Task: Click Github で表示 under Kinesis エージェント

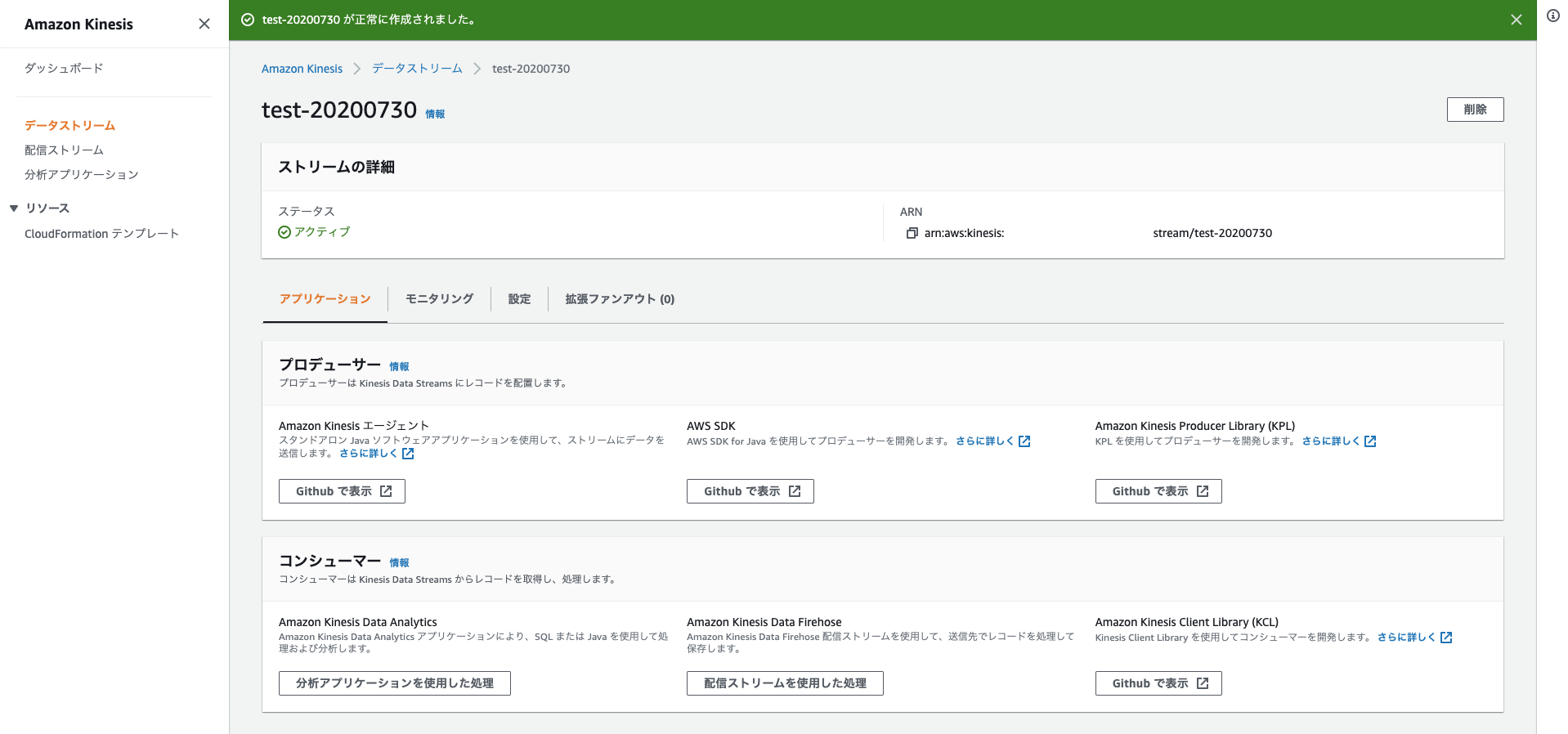Action: (x=342, y=491)
